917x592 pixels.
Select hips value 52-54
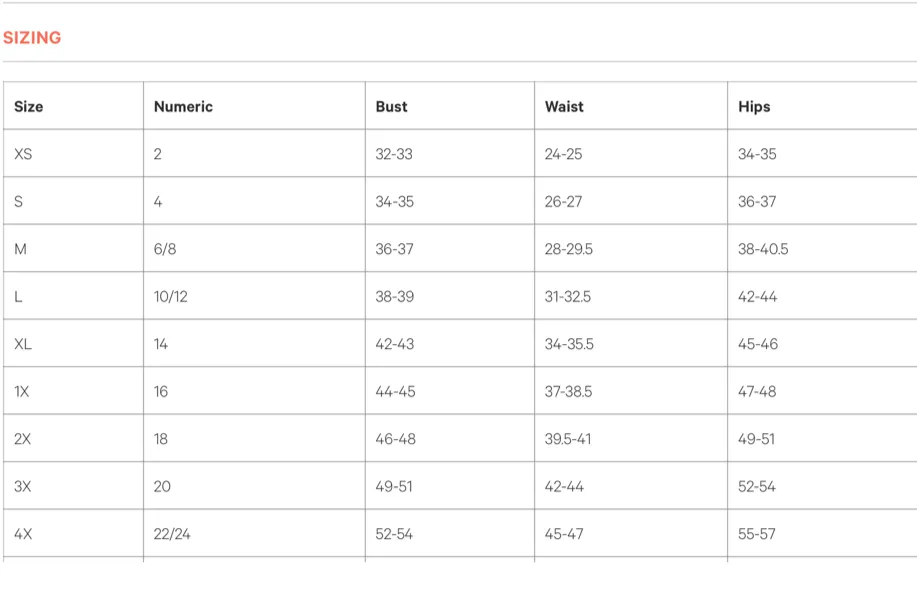757,486
